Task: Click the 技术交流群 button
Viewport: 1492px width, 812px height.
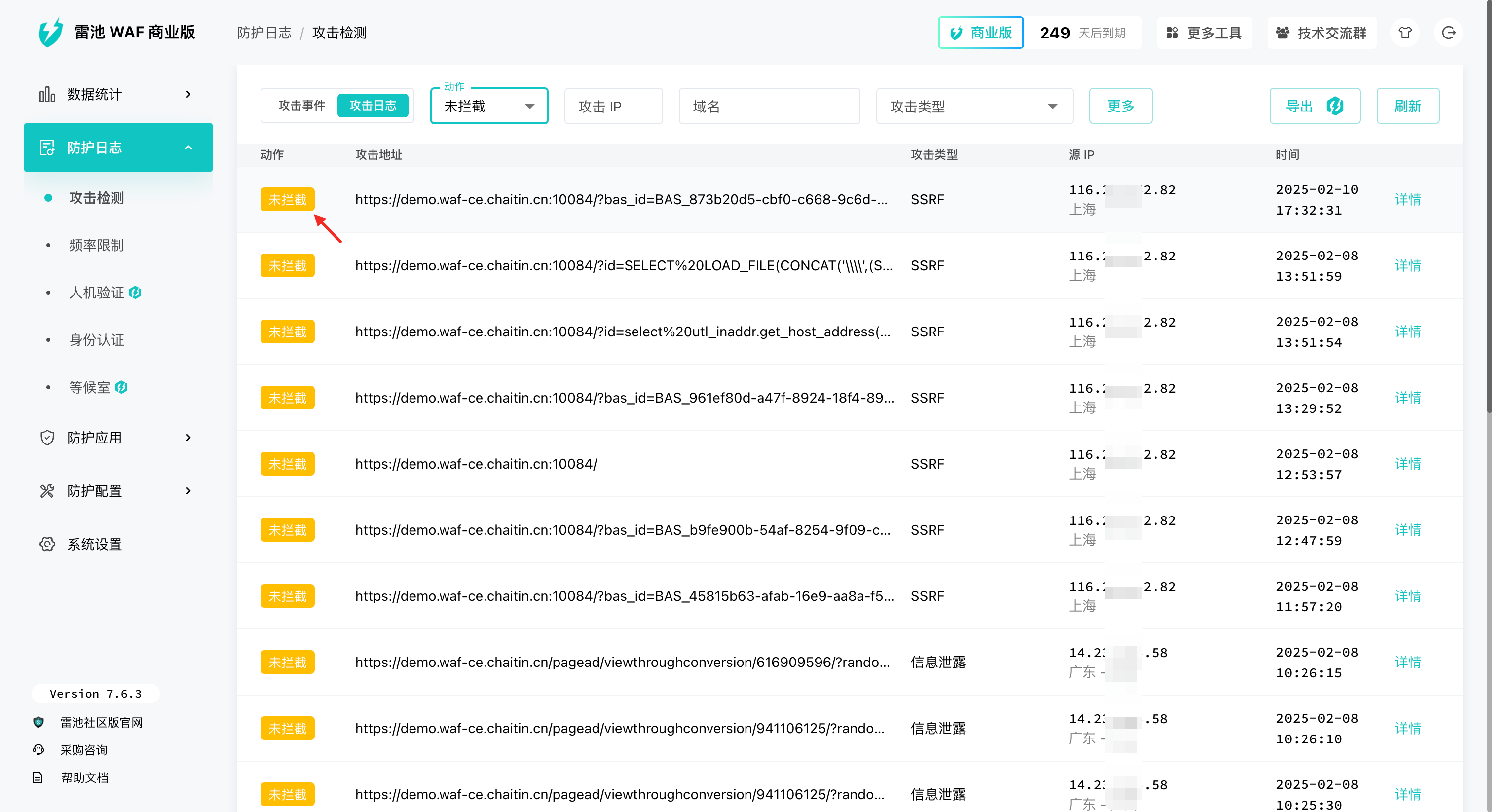Action: point(1321,33)
